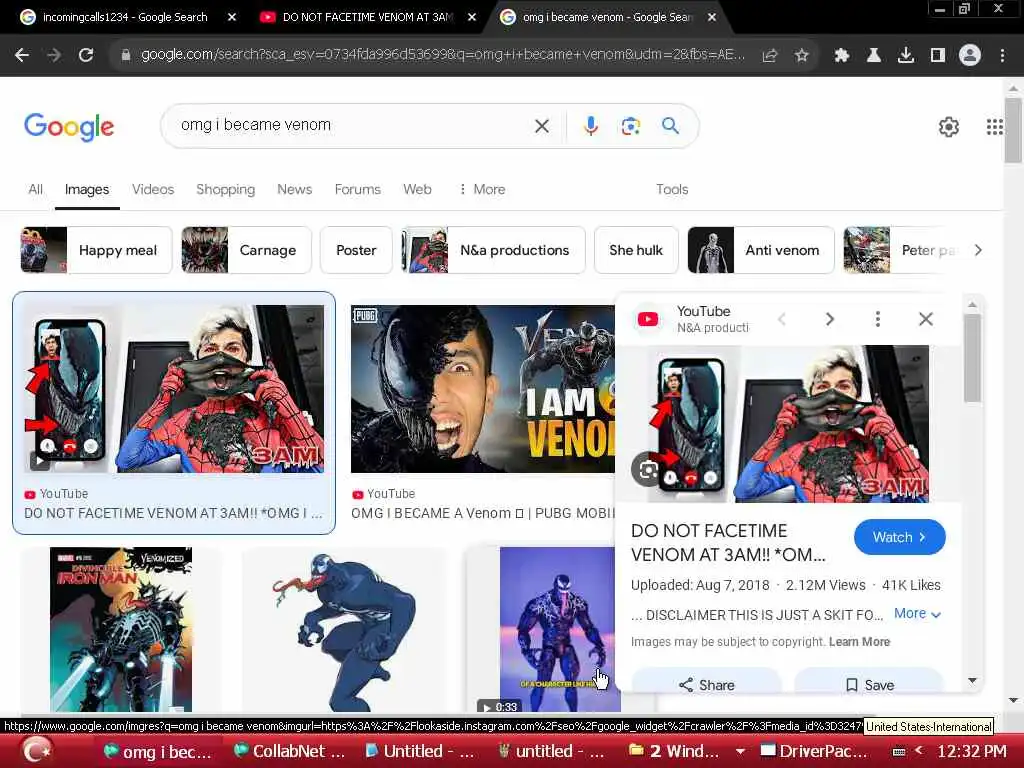Open the Start button on taskbar
The width and height of the screenshot is (1024, 768).
pyautogui.click(x=37, y=751)
